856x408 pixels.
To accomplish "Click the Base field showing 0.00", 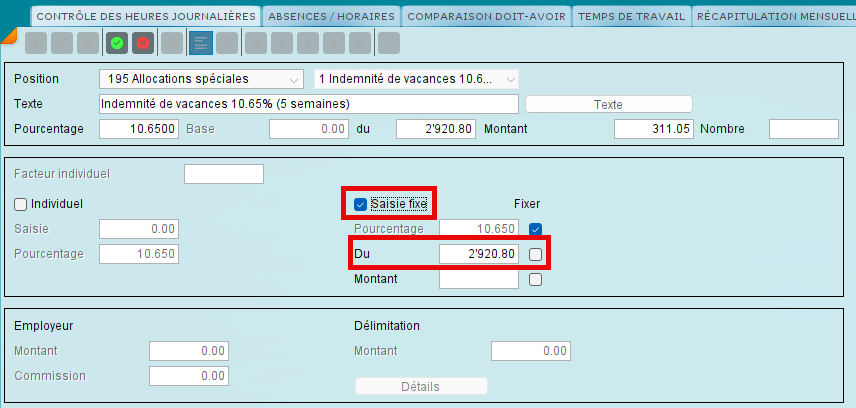I will [x=309, y=129].
